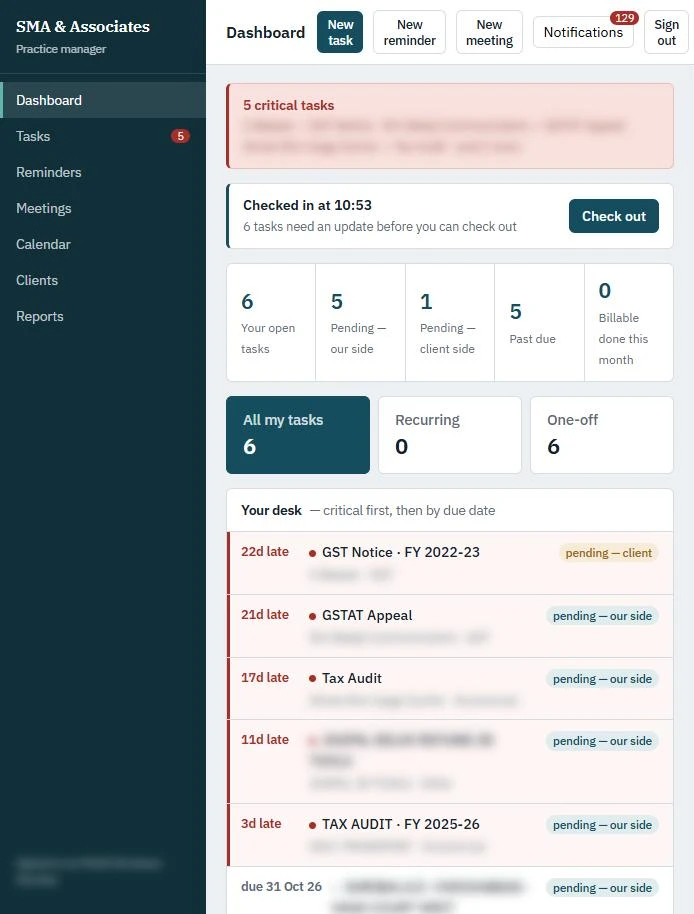Click the 21d late label

click(265, 614)
